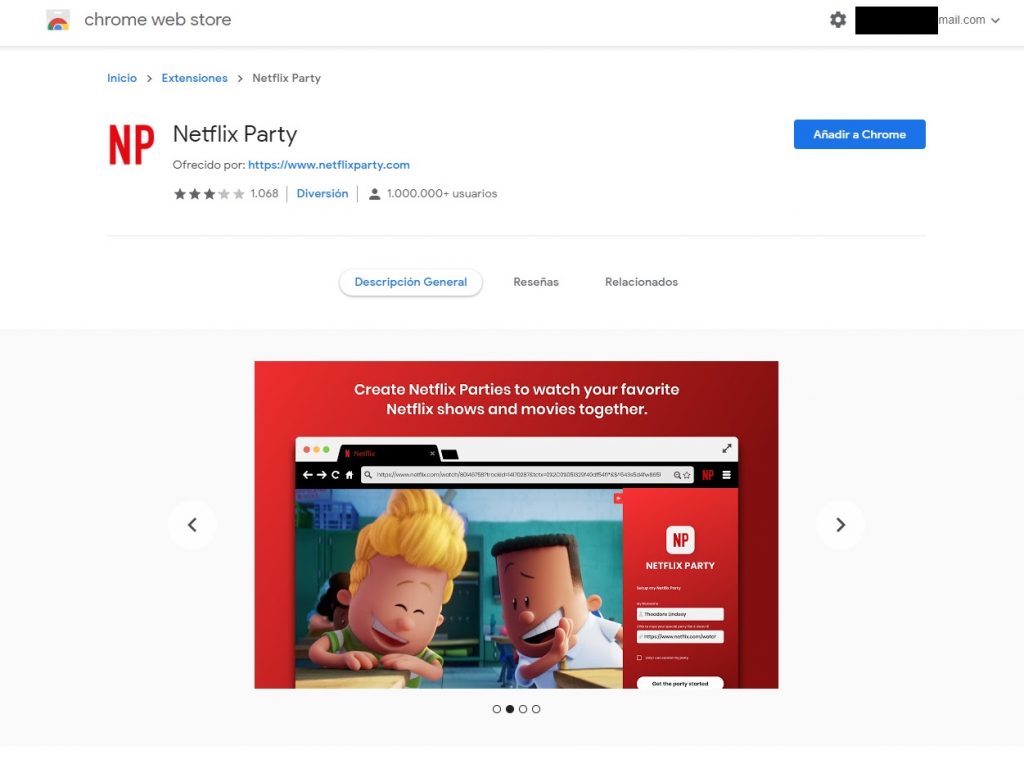1024x773 pixels.
Task: Advance to next screenshot with right arrow
Action: 840,525
